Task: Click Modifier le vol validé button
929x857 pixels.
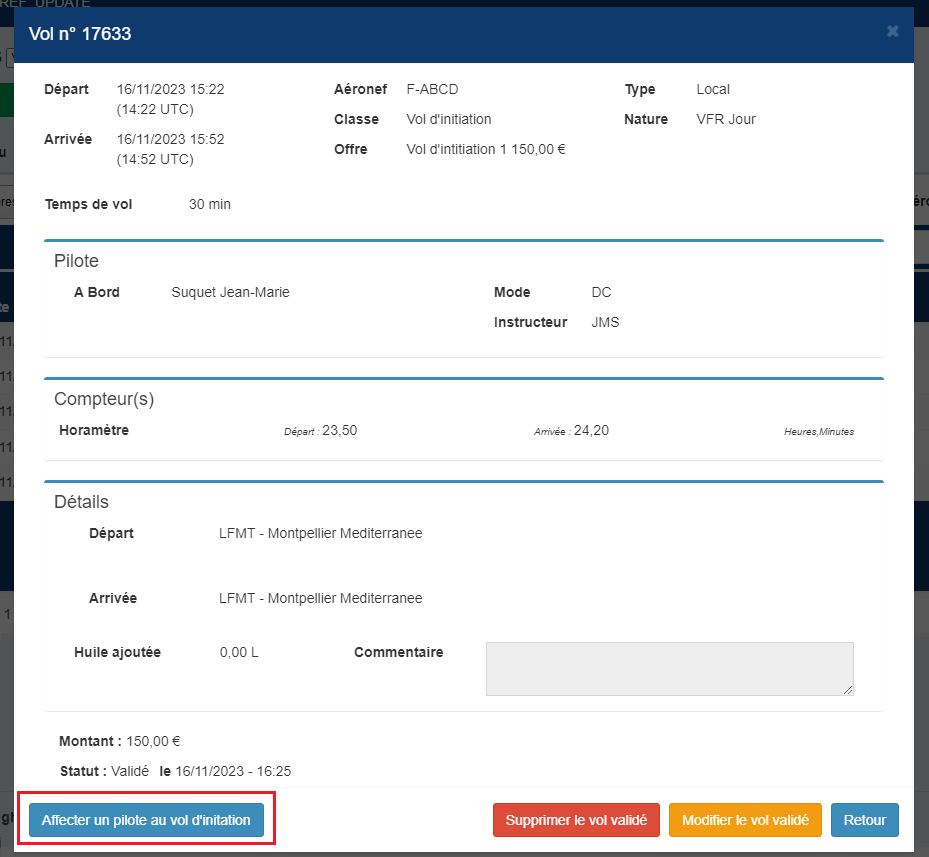Action: point(745,820)
